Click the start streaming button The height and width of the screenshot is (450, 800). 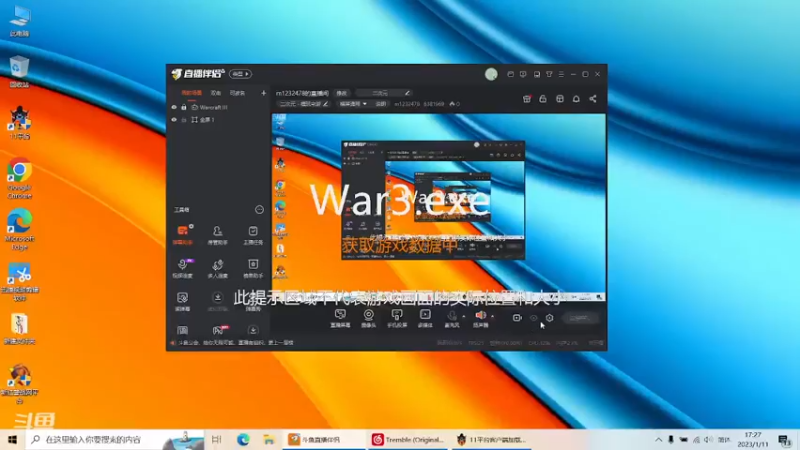580,318
